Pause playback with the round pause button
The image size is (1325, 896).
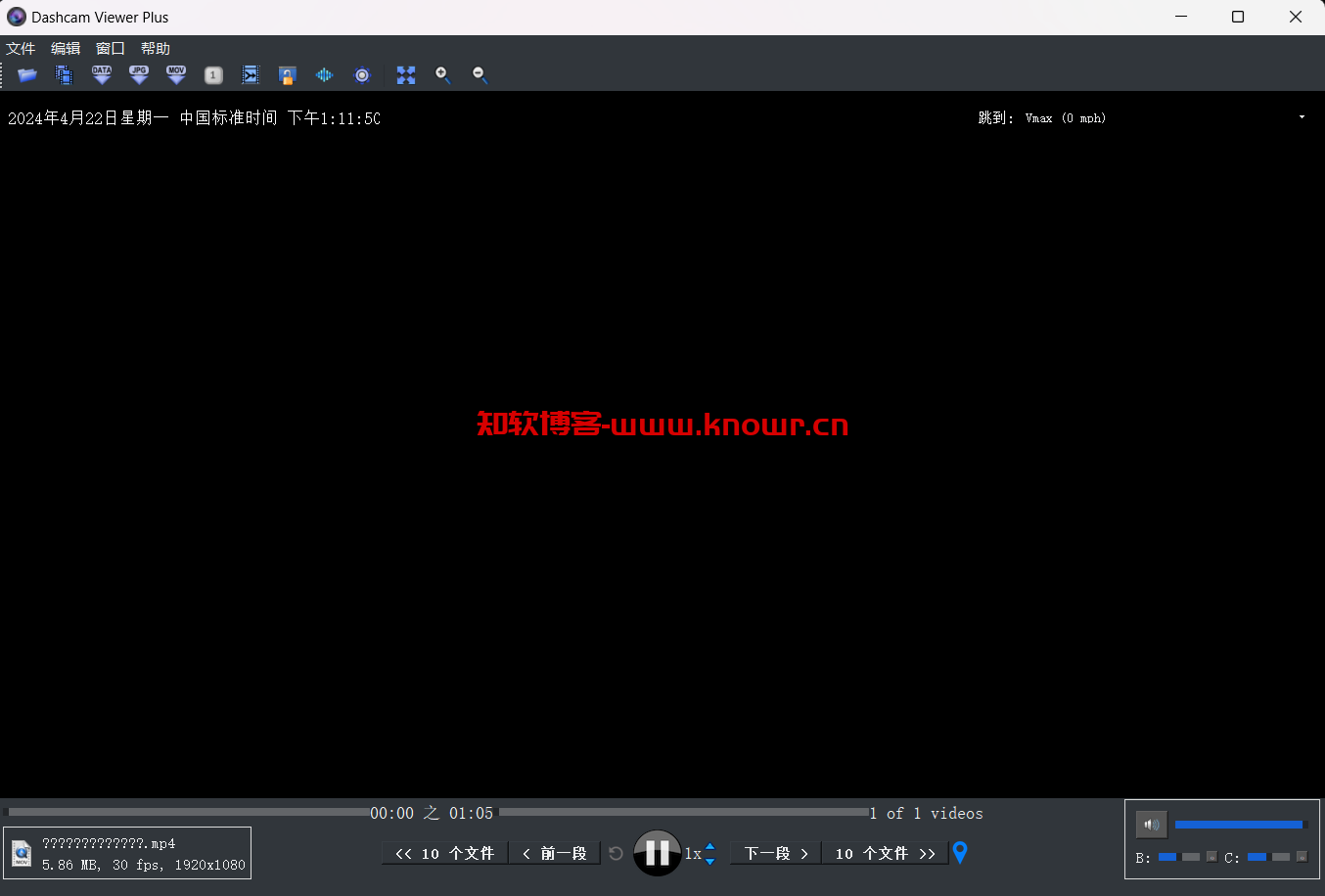pyautogui.click(x=658, y=853)
